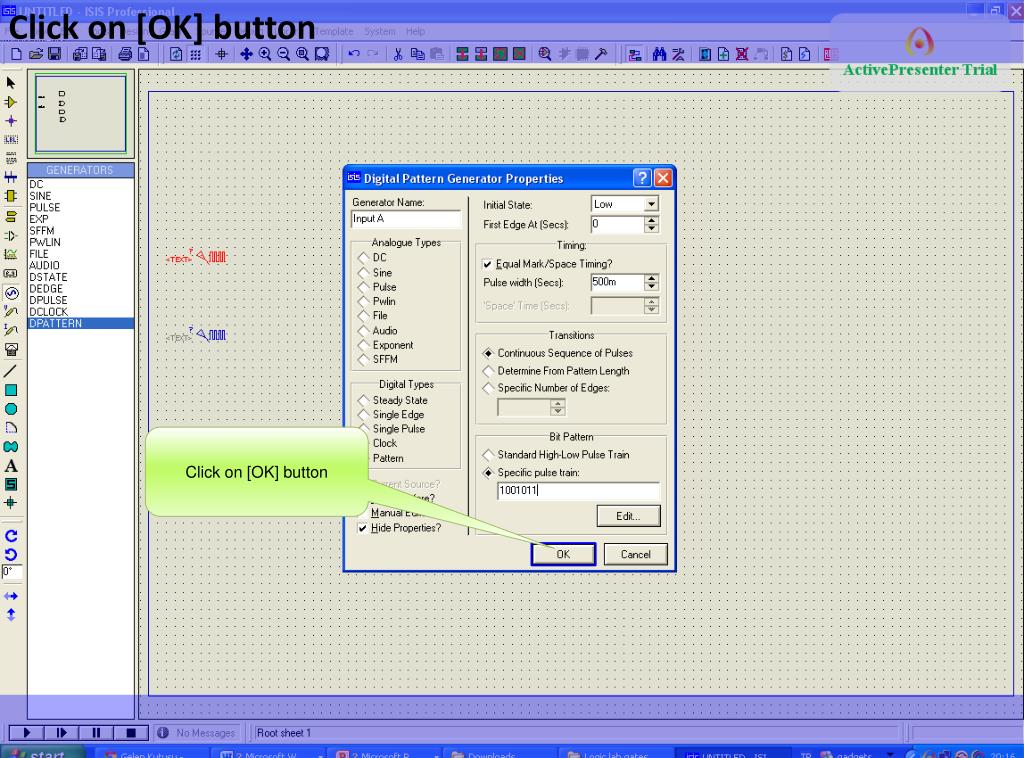Click the OK button

(x=563, y=554)
